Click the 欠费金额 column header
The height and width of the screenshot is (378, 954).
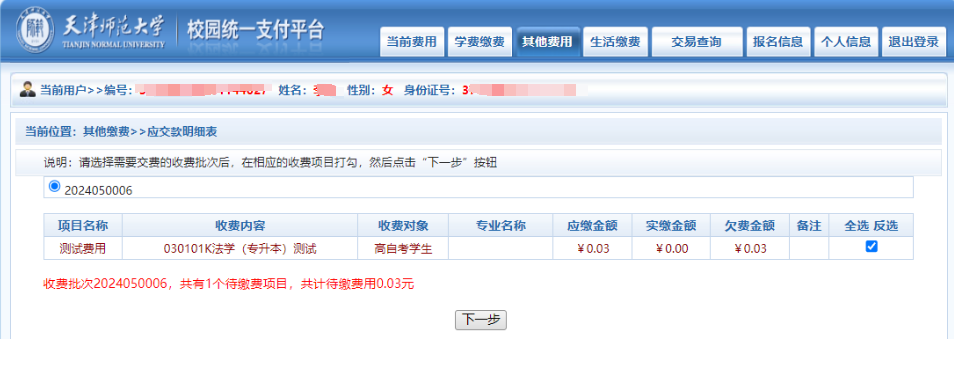point(750,226)
